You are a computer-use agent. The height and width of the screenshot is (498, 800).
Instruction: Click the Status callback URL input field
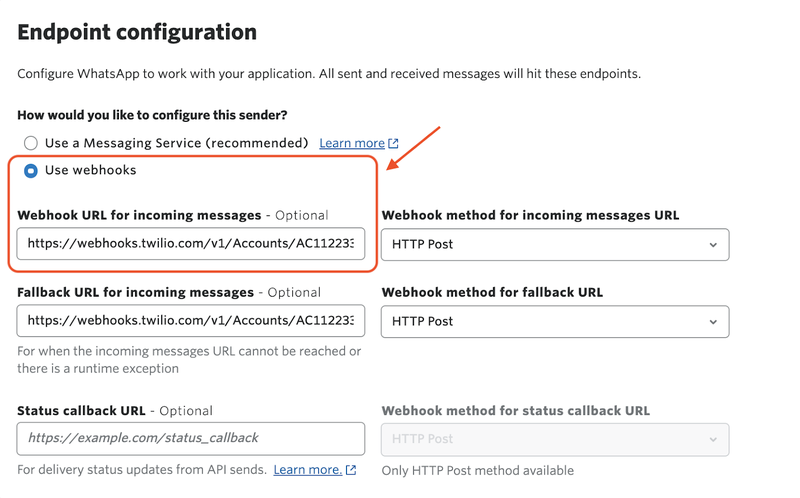pyautogui.click(x=191, y=439)
